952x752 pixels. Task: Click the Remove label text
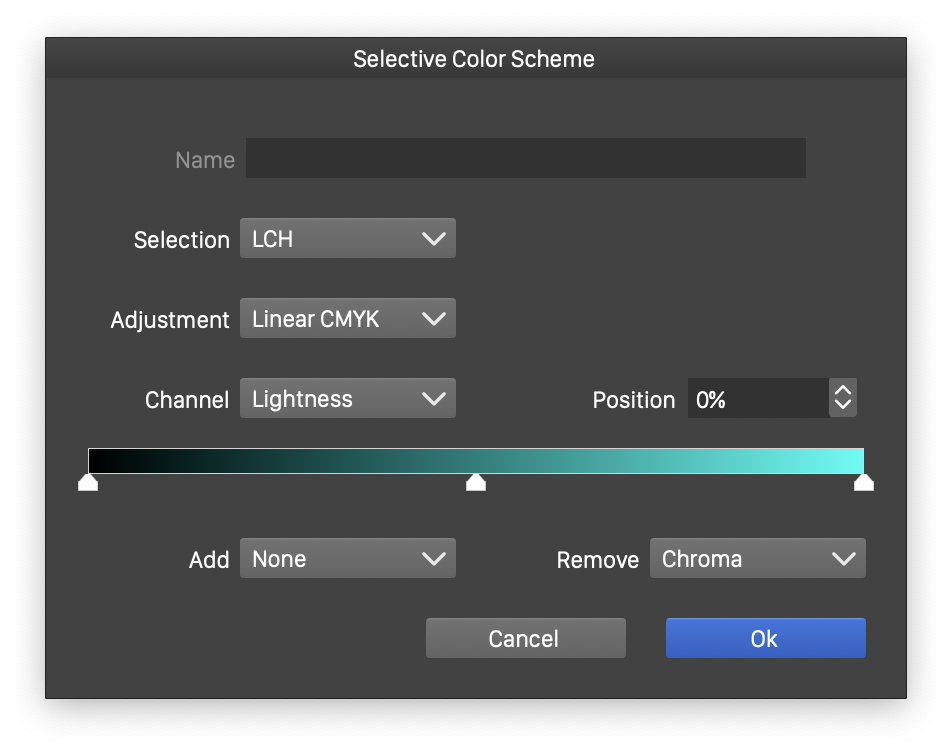[597, 560]
